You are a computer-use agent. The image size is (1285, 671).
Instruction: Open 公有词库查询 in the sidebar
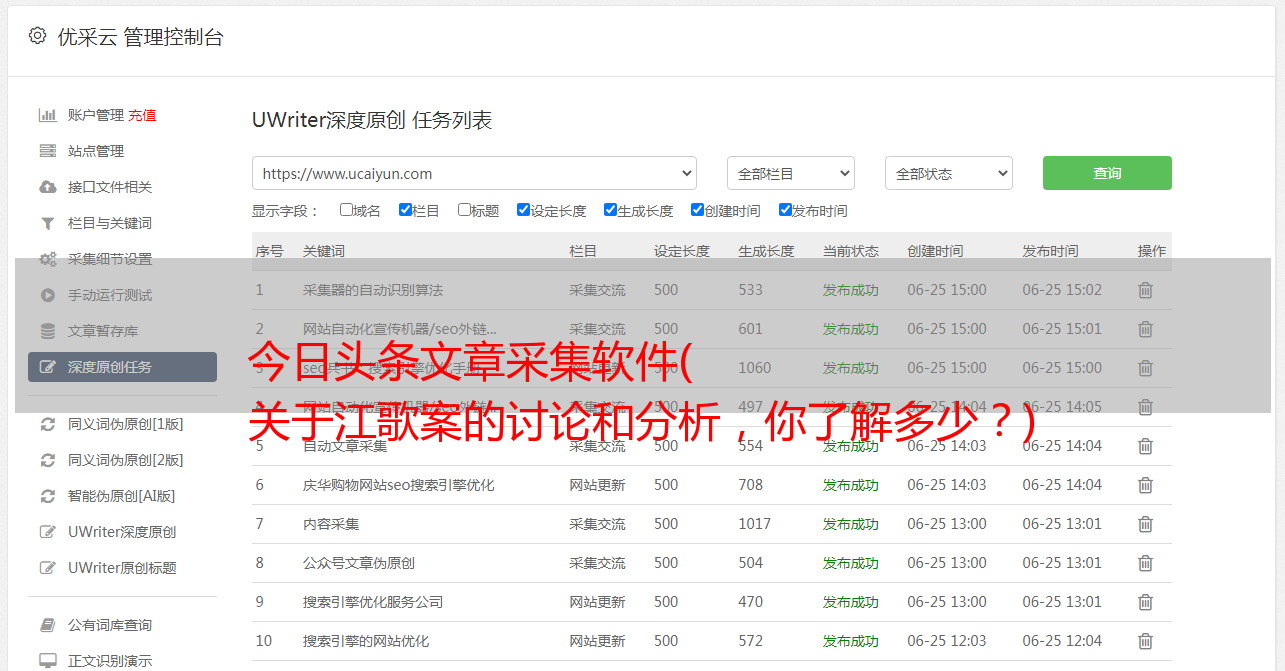[x=110, y=625]
